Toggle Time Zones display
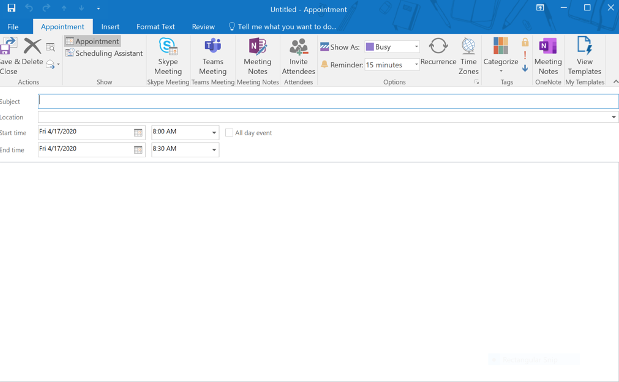Image resolution: width=619 pixels, height=382 pixels. [x=469, y=56]
